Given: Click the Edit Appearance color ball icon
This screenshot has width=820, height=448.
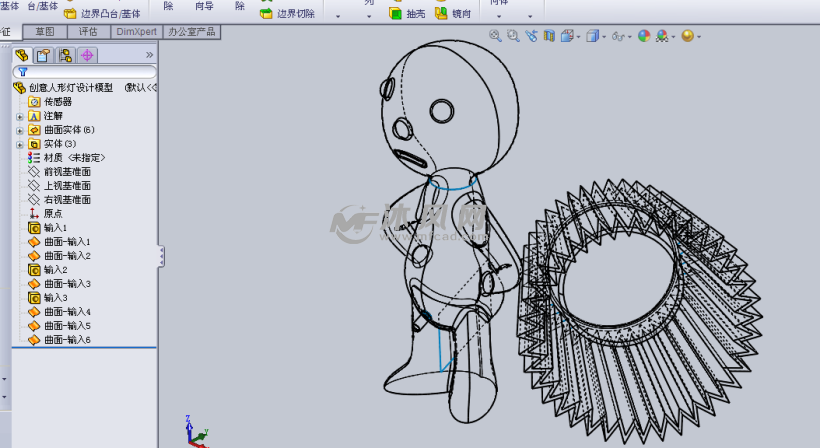Looking at the screenshot, I should [644, 36].
